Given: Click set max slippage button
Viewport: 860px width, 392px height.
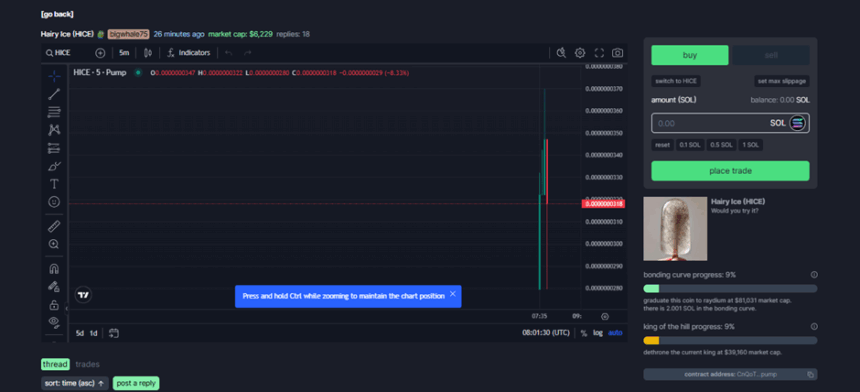Looking at the screenshot, I should [x=782, y=81].
